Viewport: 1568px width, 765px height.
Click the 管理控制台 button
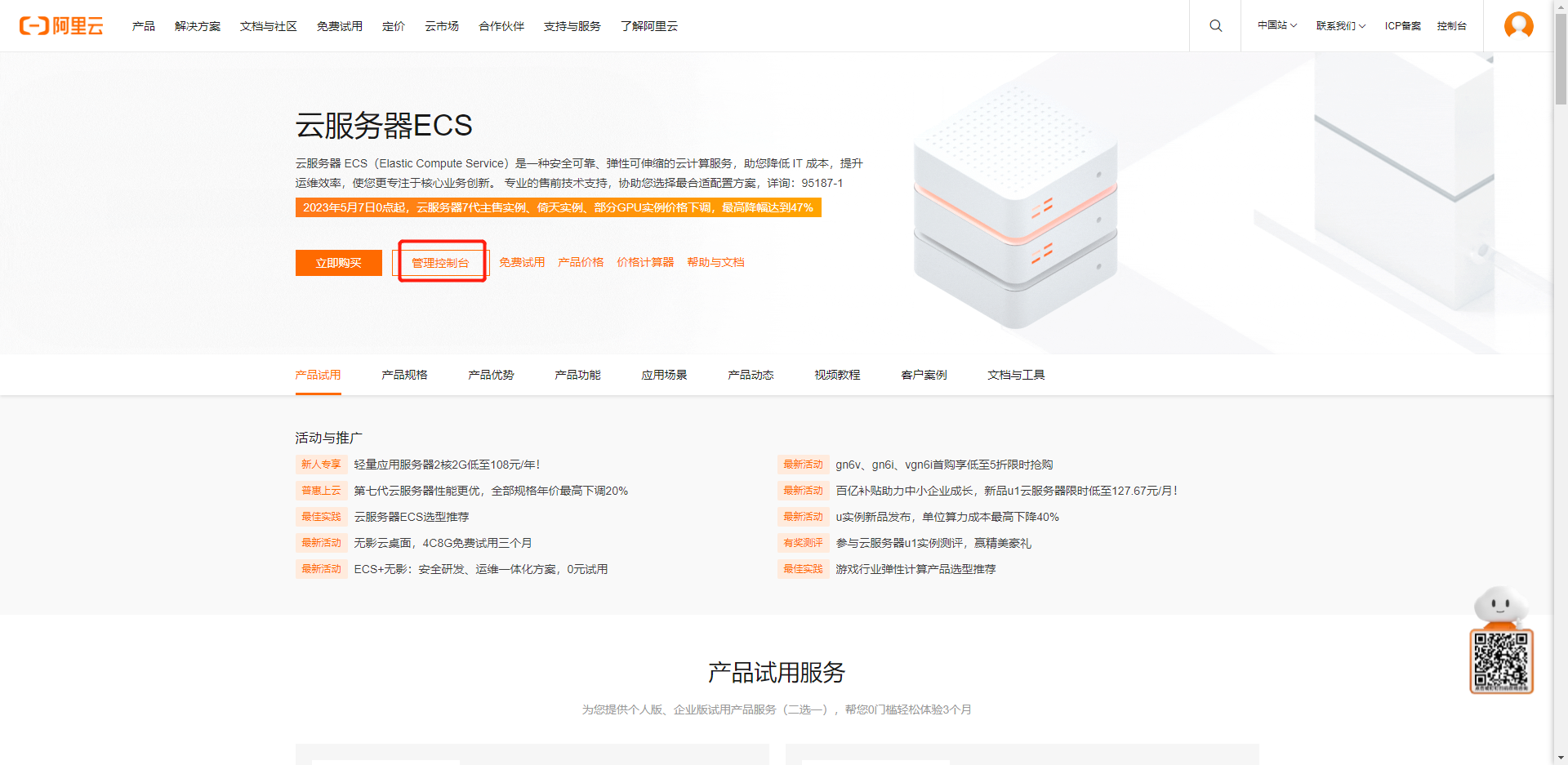point(441,263)
